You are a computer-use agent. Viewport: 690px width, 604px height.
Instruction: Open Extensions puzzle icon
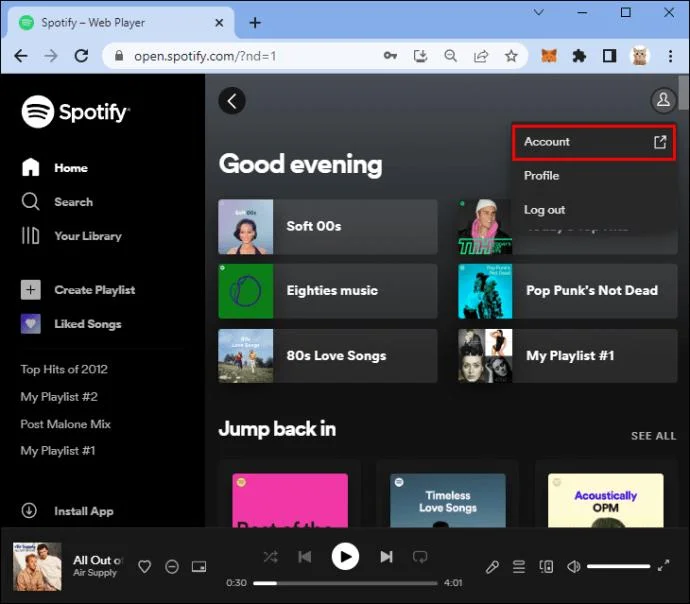tap(579, 56)
